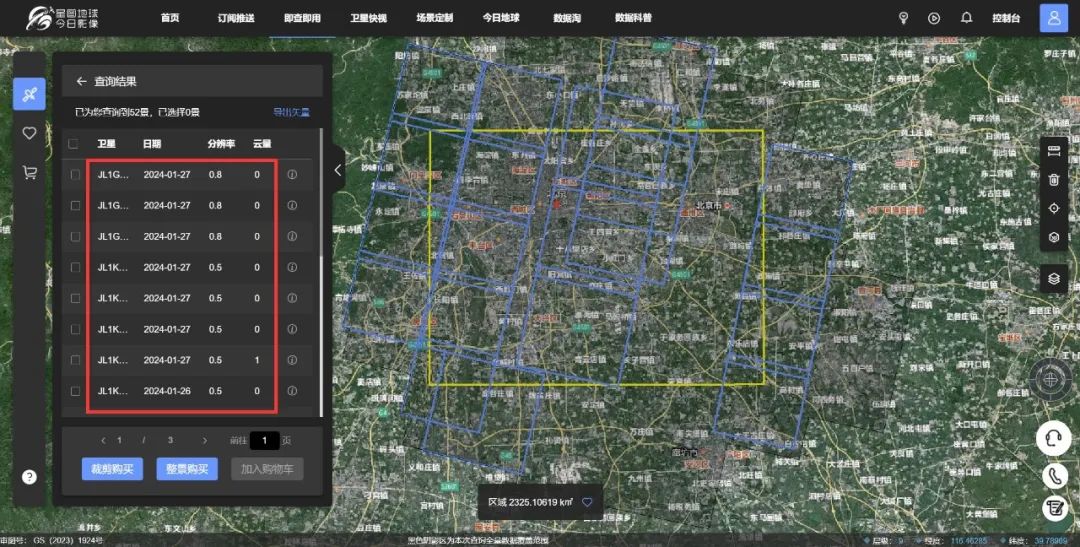The width and height of the screenshot is (1080, 547).
Task: Sort by the 日期 column header
Action: [x=152, y=144]
